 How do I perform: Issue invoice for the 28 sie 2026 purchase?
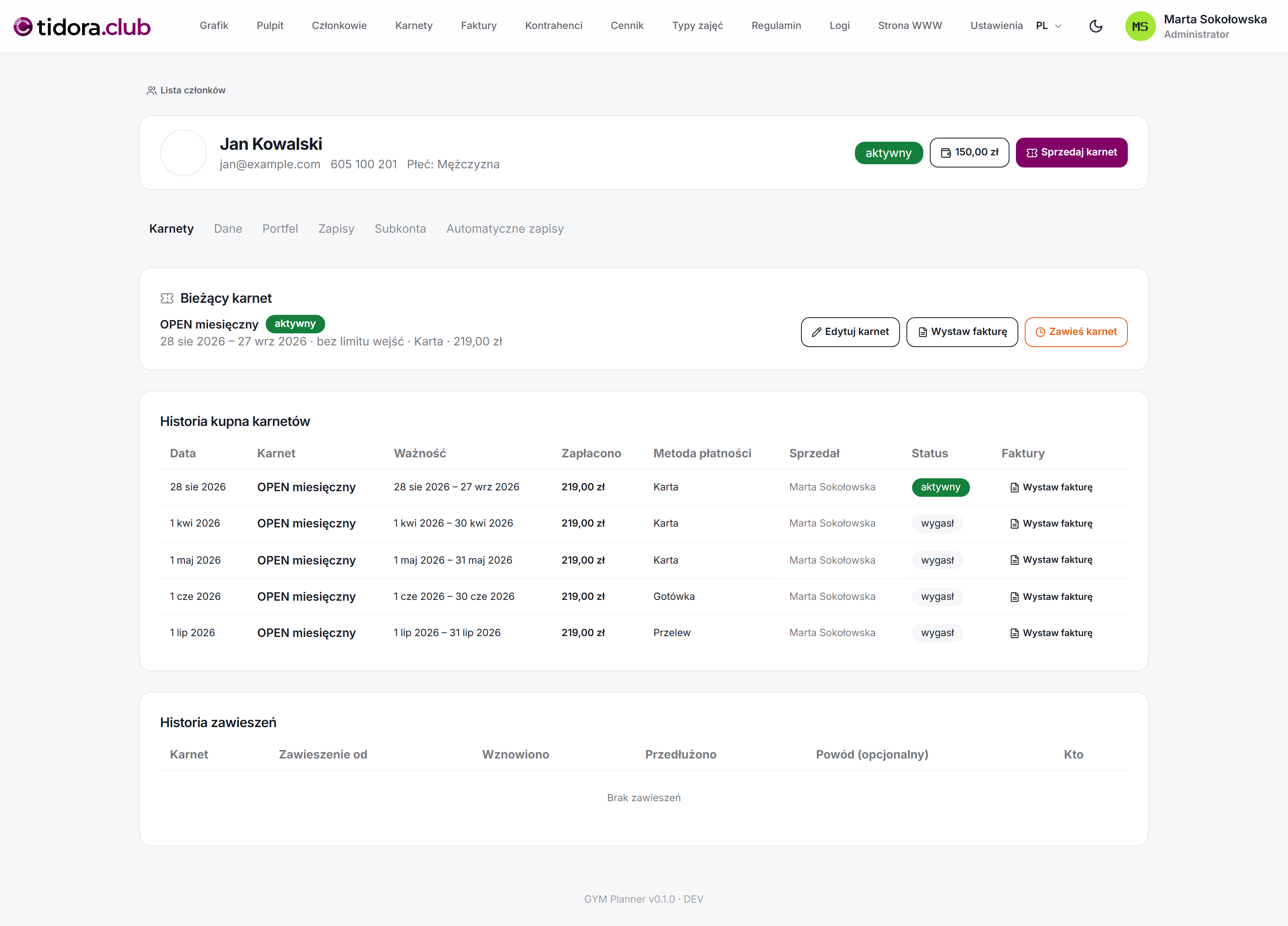click(x=1051, y=488)
